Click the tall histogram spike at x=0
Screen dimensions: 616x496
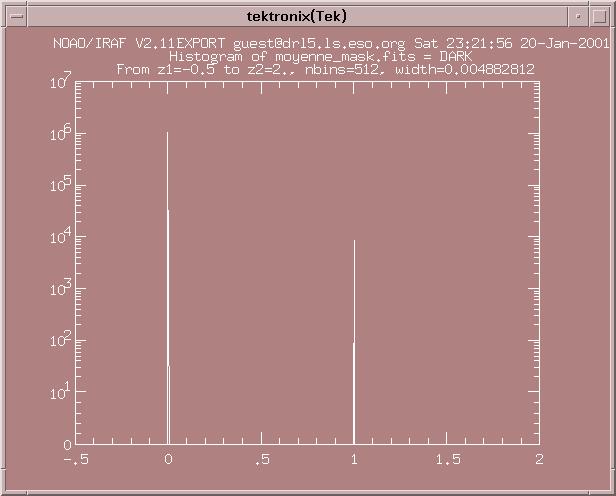pos(168,288)
